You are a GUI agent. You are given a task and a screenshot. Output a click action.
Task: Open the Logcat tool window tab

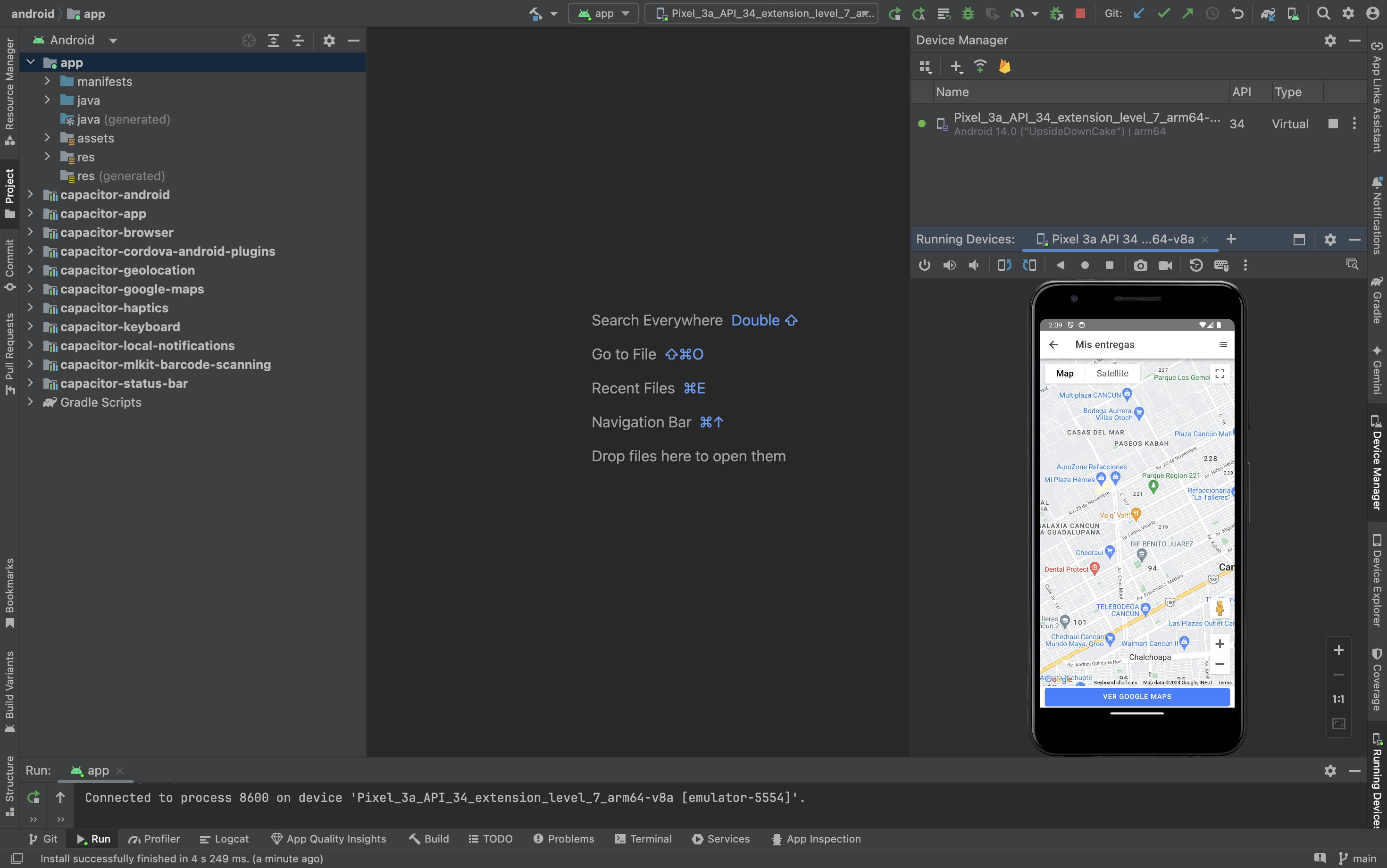(225, 839)
